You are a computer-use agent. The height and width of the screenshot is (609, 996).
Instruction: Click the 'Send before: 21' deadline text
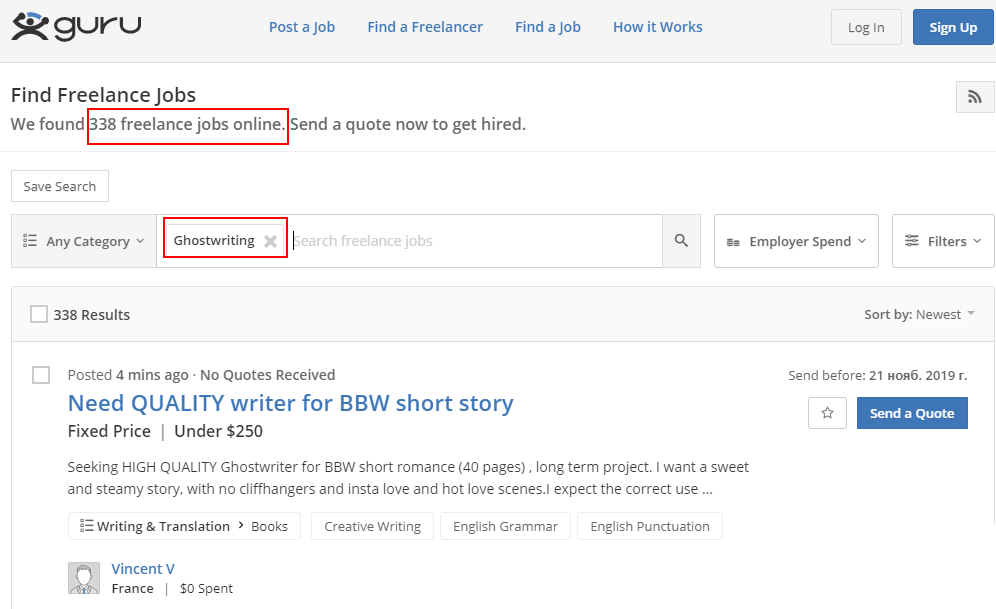click(x=878, y=375)
